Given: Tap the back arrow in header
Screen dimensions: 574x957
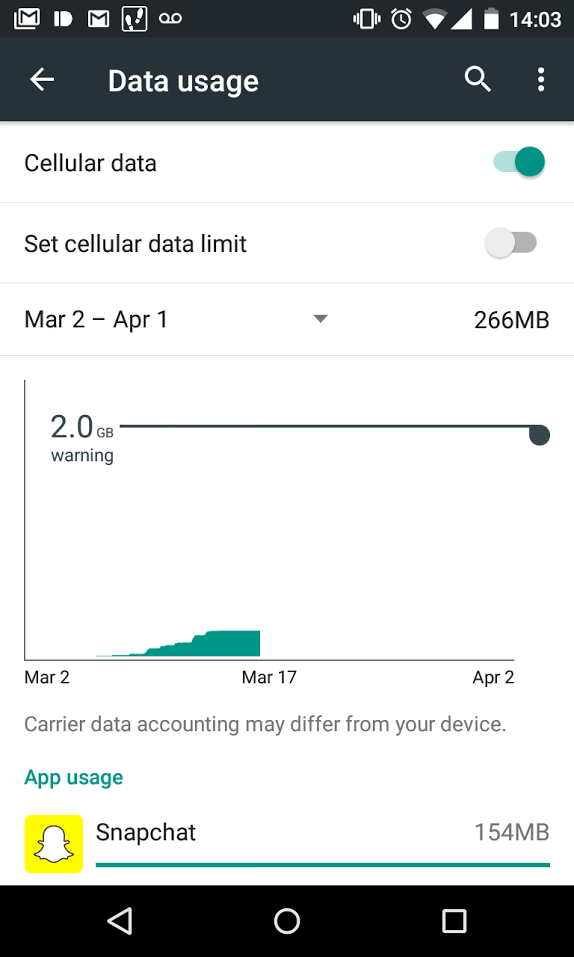Looking at the screenshot, I should (42, 80).
